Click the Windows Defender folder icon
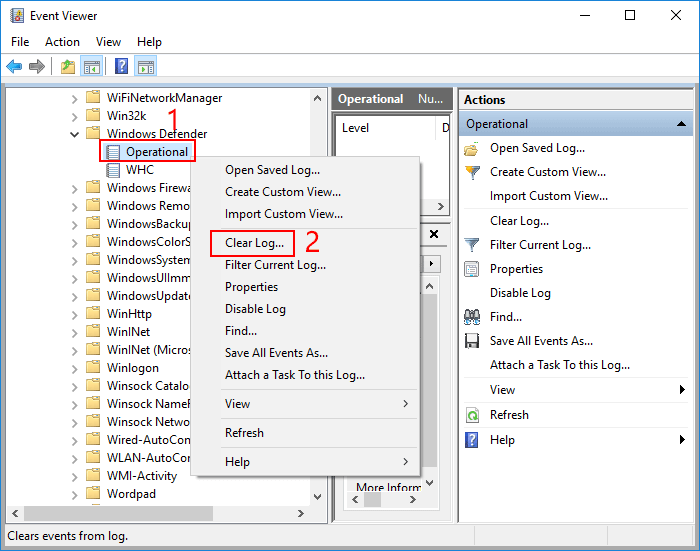700x551 pixels. 93,133
